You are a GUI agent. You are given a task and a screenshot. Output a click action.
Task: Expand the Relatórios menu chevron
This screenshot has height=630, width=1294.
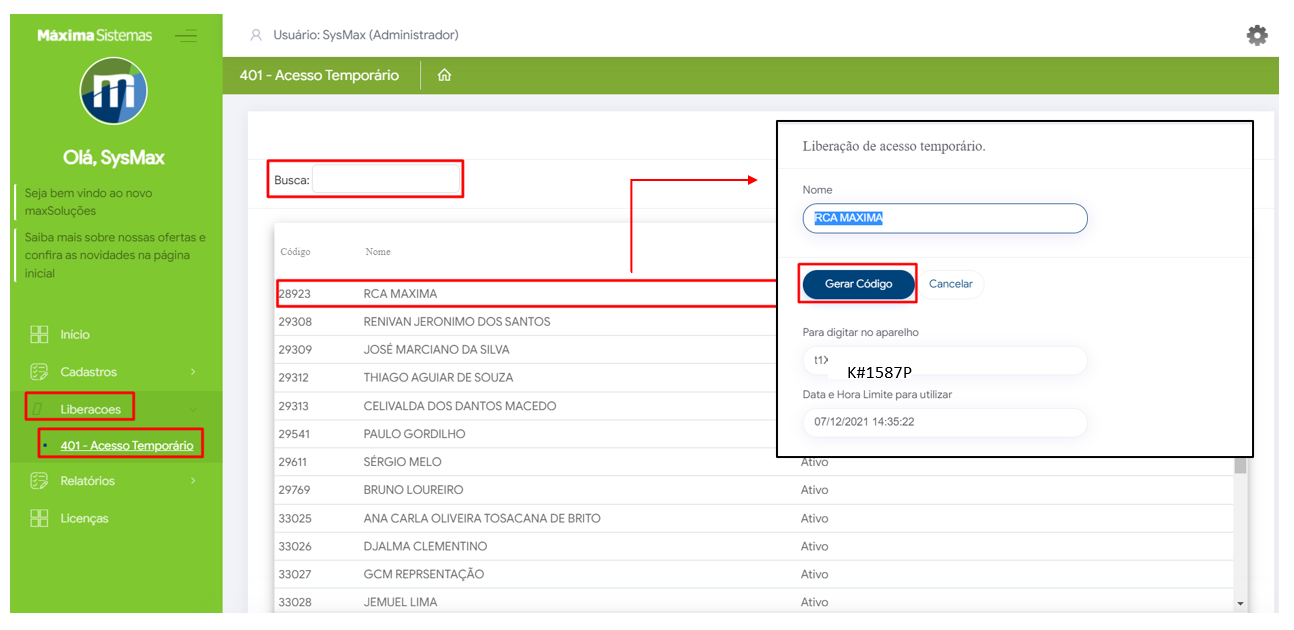(193, 481)
